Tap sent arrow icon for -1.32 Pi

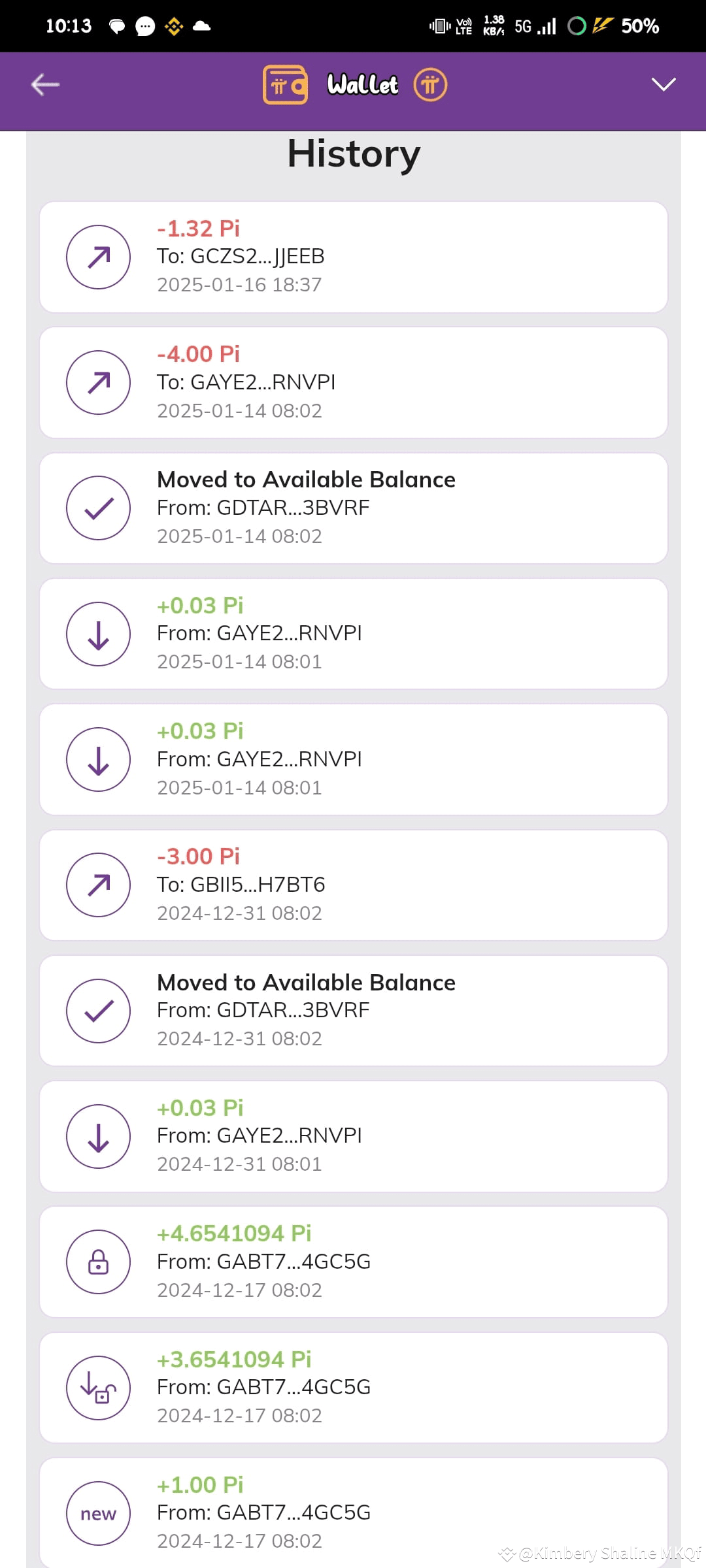coord(98,257)
